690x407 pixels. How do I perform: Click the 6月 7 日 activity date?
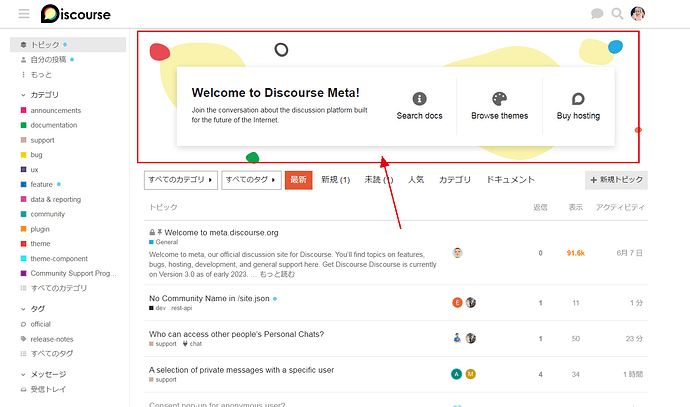click(x=629, y=253)
